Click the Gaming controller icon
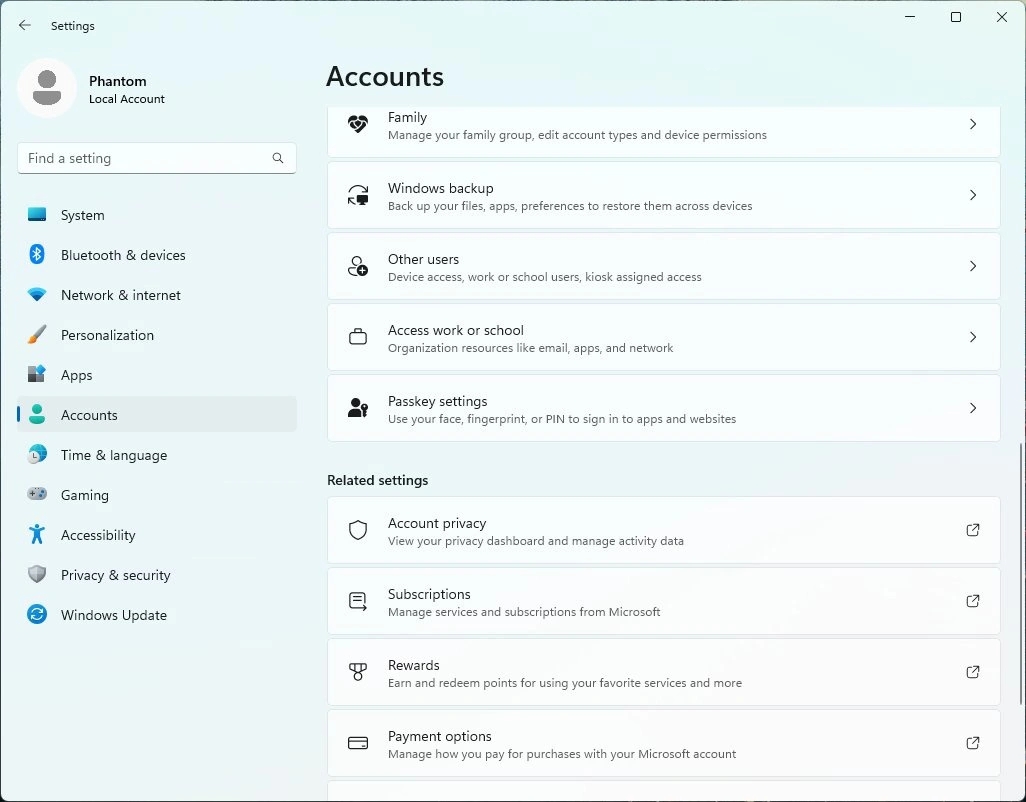The width and height of the screenshot is (1026, 802). coord(37,495)
